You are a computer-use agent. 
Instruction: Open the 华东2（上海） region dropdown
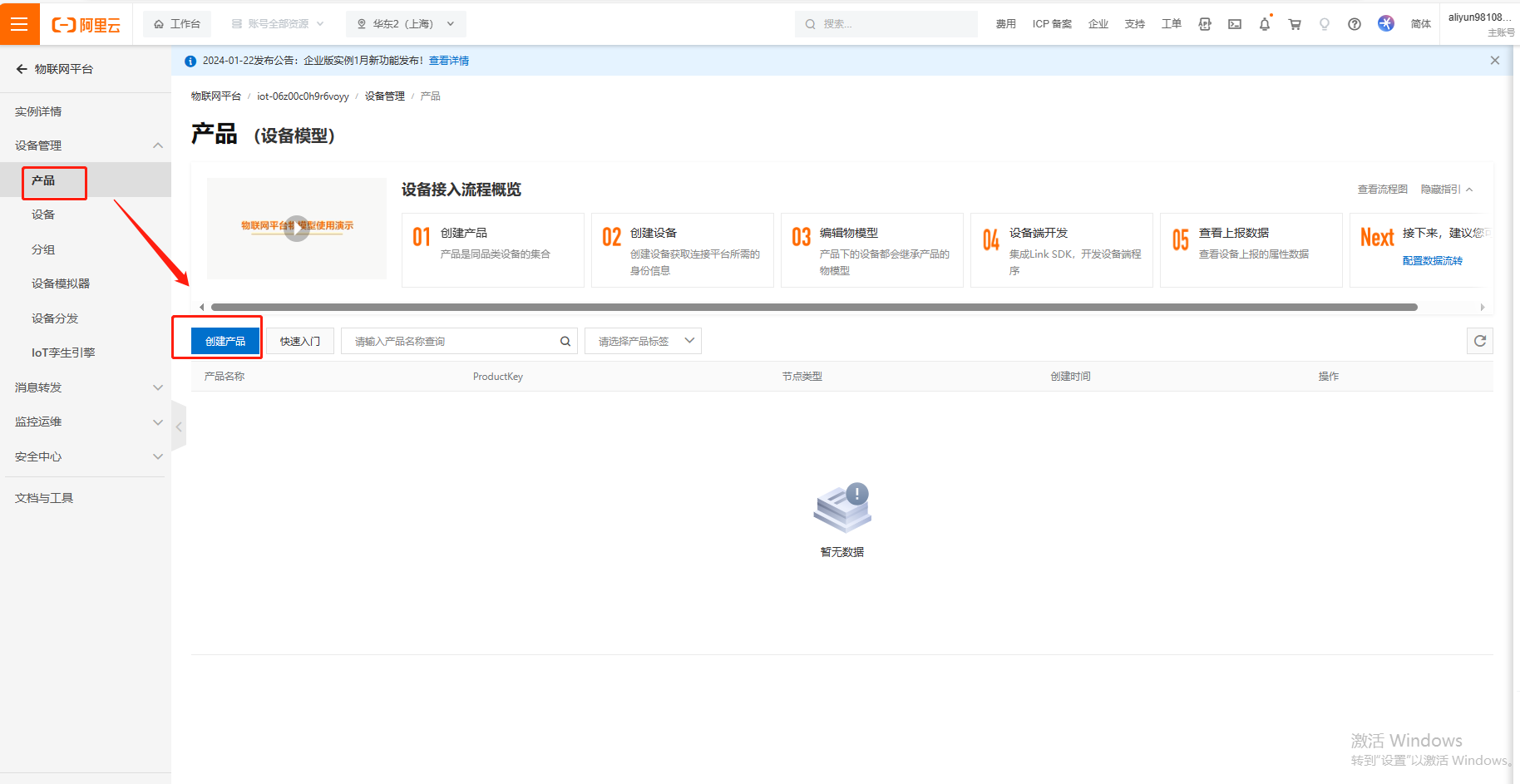point(406,24)
